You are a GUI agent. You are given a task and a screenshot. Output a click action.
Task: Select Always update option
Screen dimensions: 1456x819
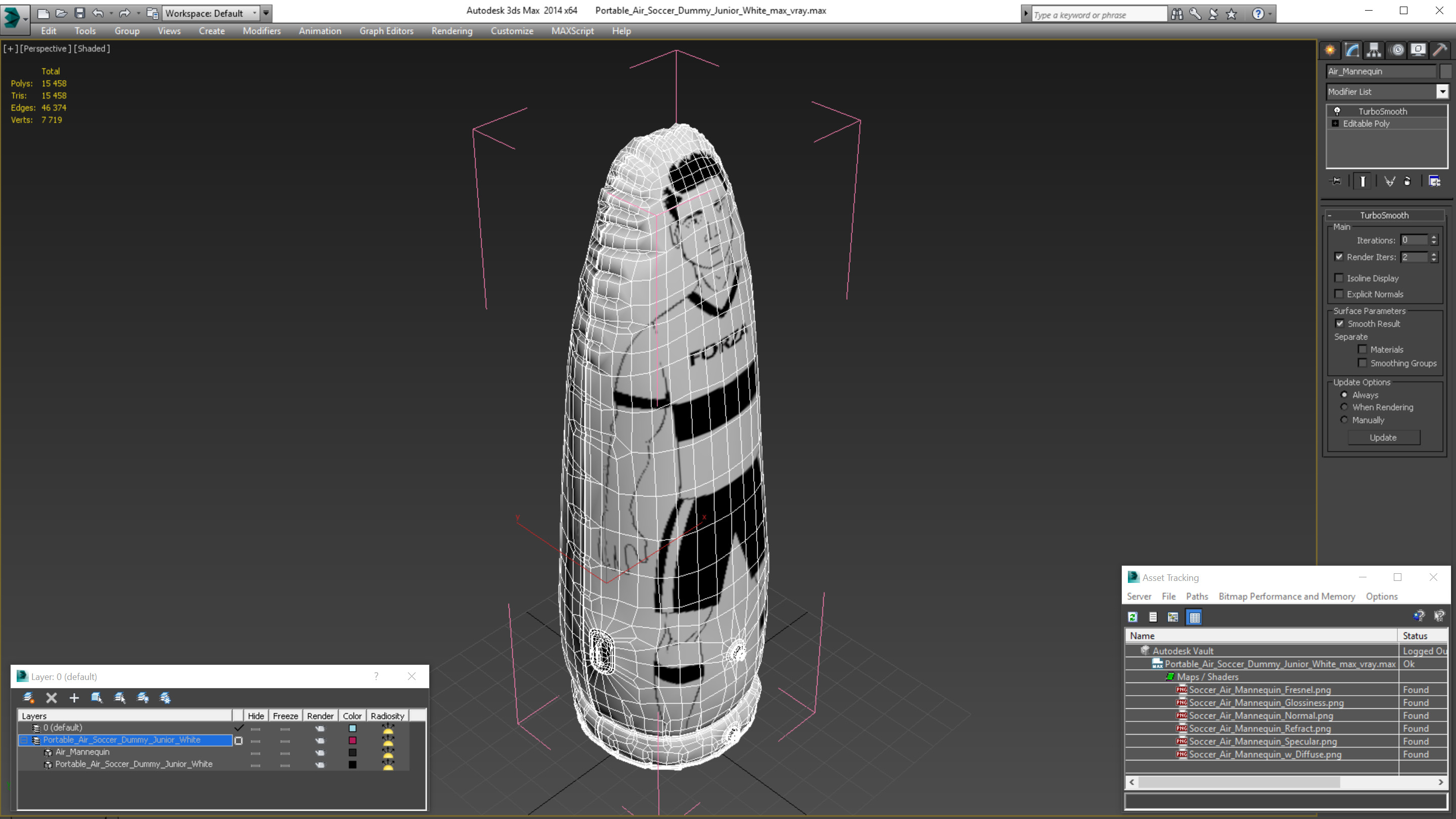point(1345,394)
